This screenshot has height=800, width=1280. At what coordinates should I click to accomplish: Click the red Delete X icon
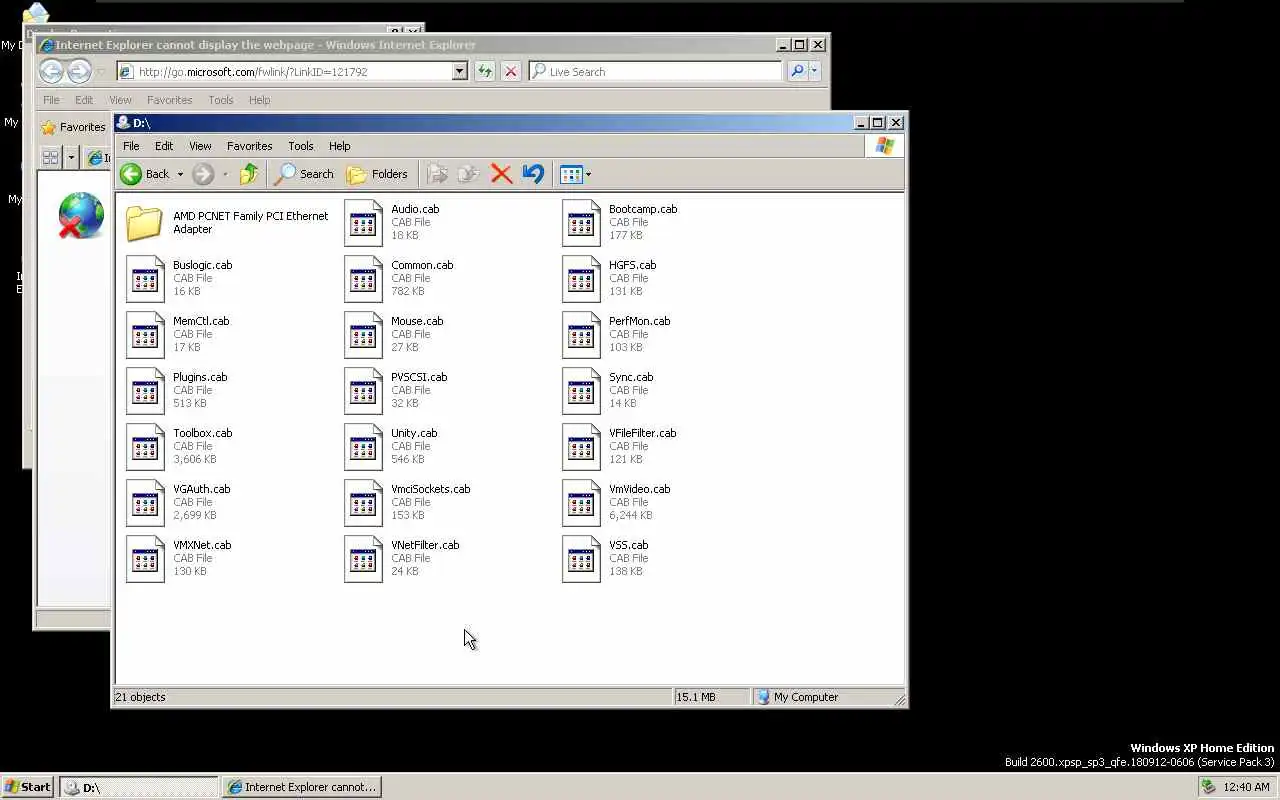pos(501,174)
